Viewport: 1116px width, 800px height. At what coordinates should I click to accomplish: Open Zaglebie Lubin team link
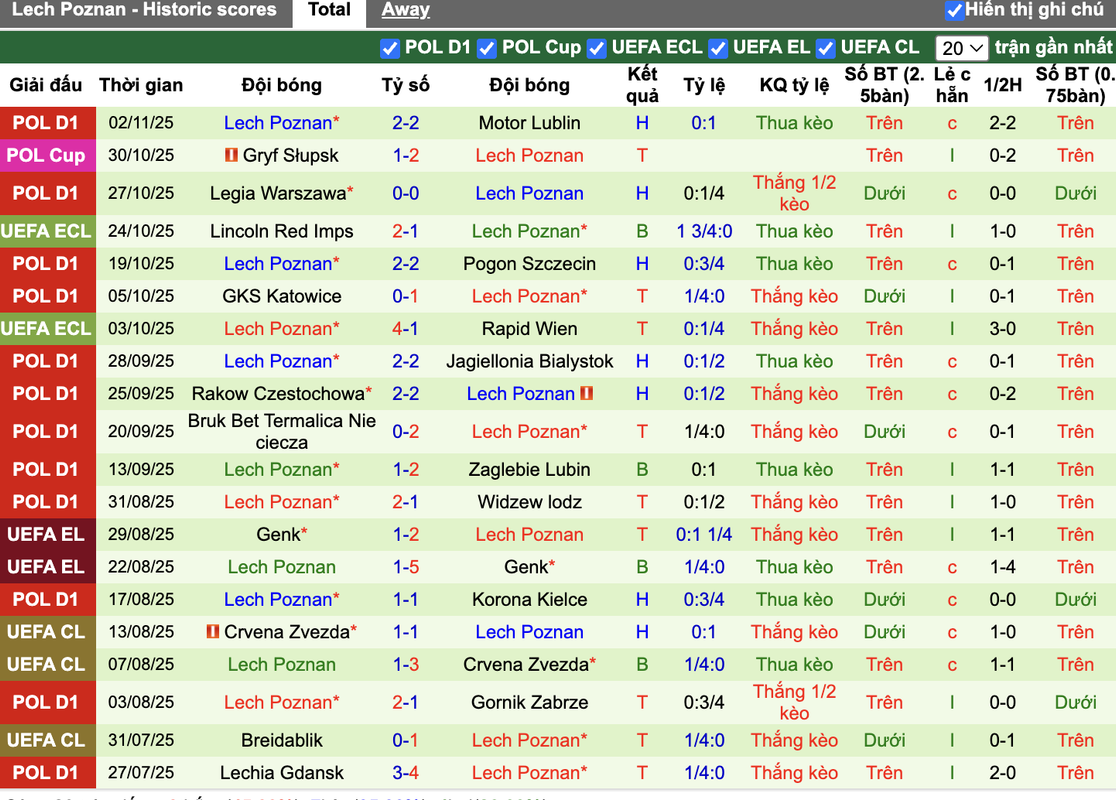pos(530,470)
